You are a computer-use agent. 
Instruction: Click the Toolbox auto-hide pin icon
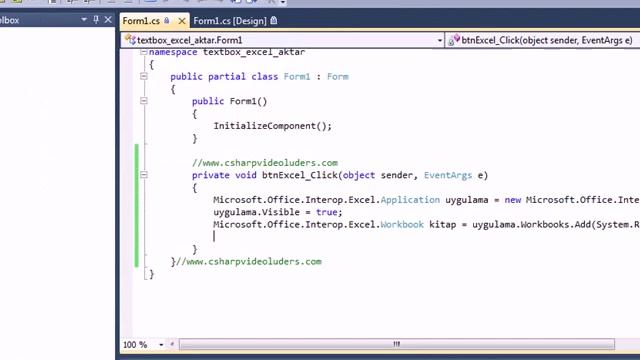click(x=96, y=20)
